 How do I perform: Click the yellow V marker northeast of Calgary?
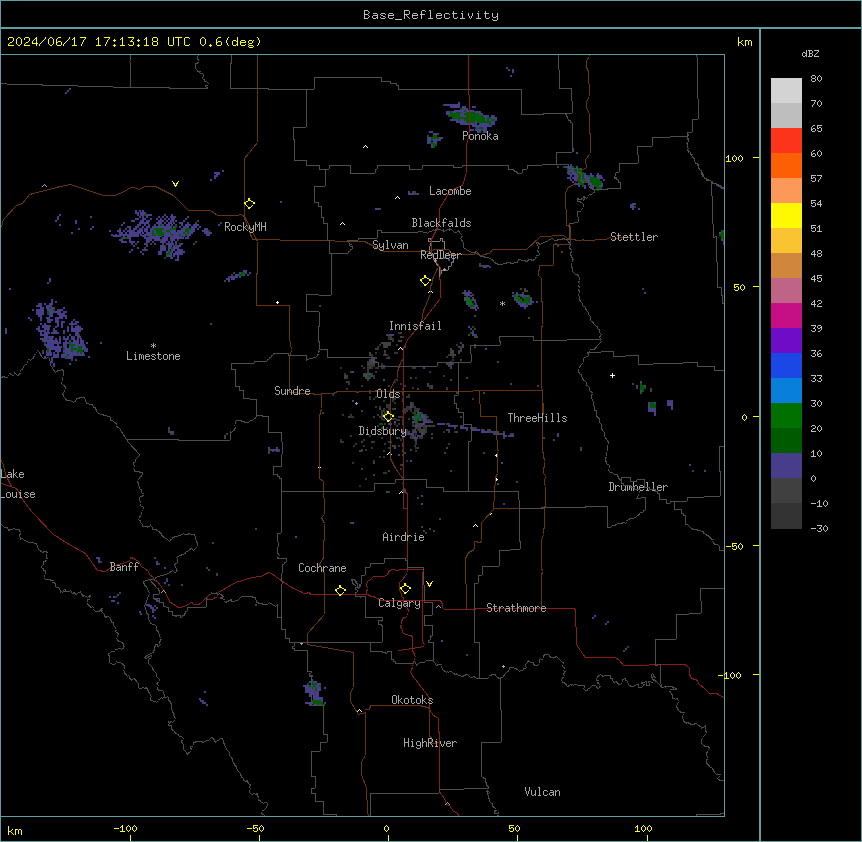point(429,584)
